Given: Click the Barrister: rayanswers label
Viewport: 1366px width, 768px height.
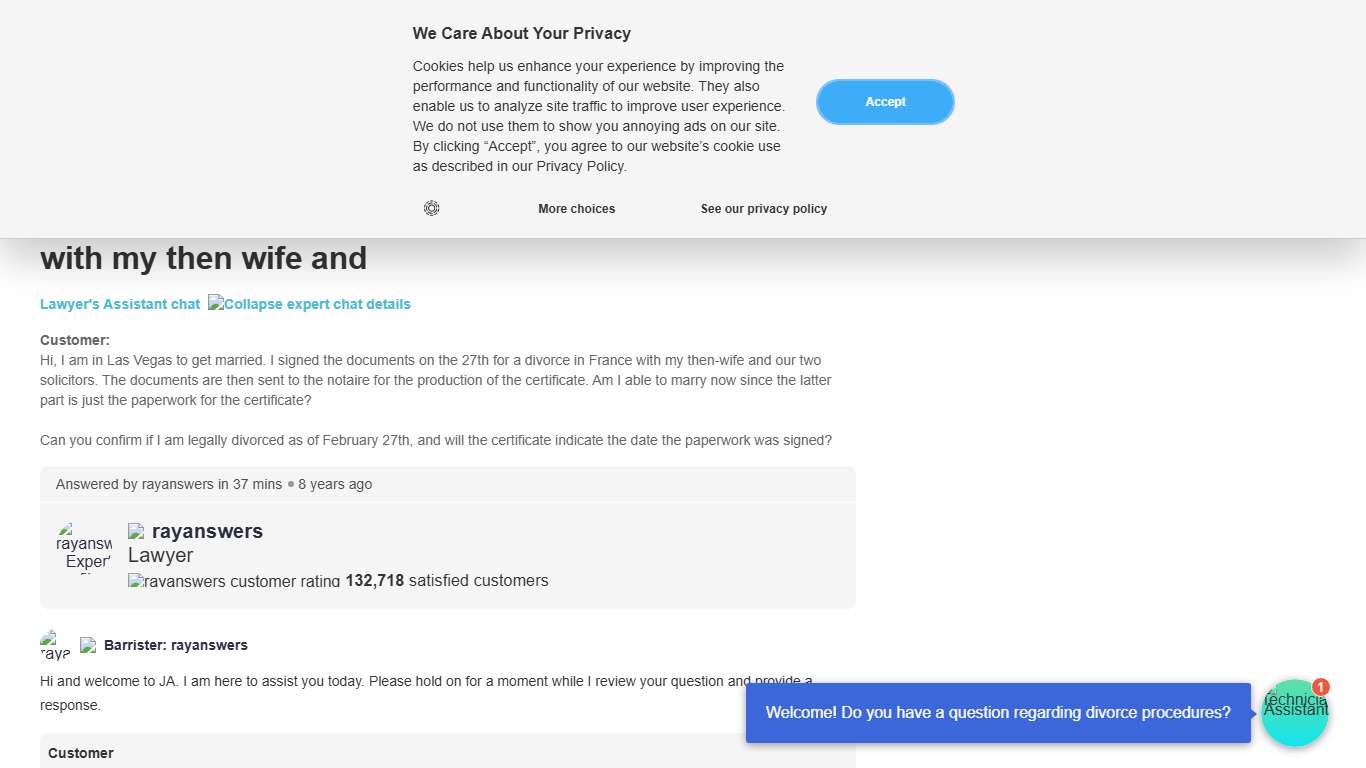Looking at the screenshot, I should [176, 645].
